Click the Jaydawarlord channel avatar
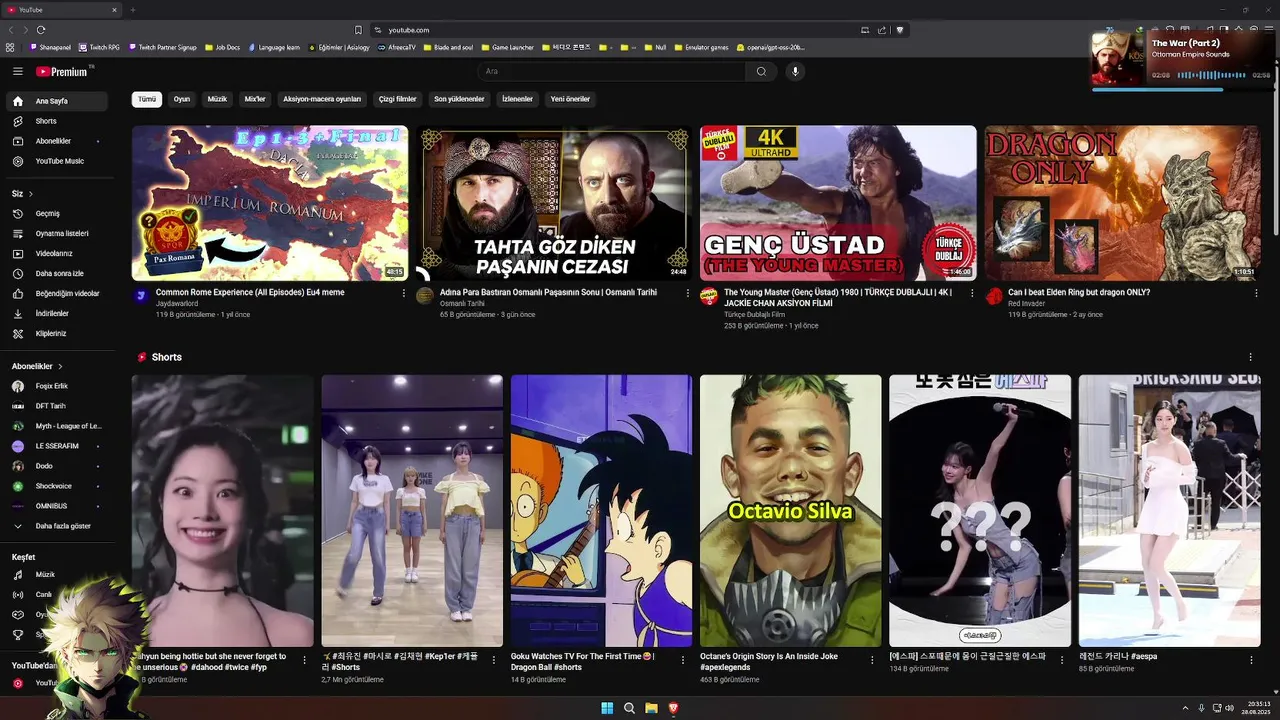Screen dimensions: 1280x720 [x=142, y=296]
